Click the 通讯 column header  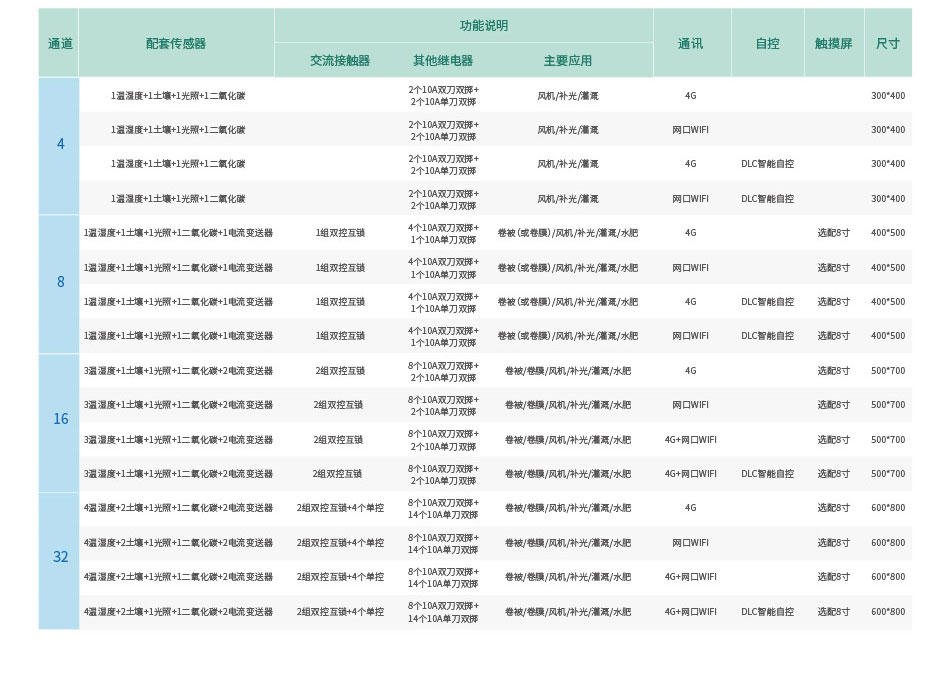pyautogui.click(x=691, y=43)
